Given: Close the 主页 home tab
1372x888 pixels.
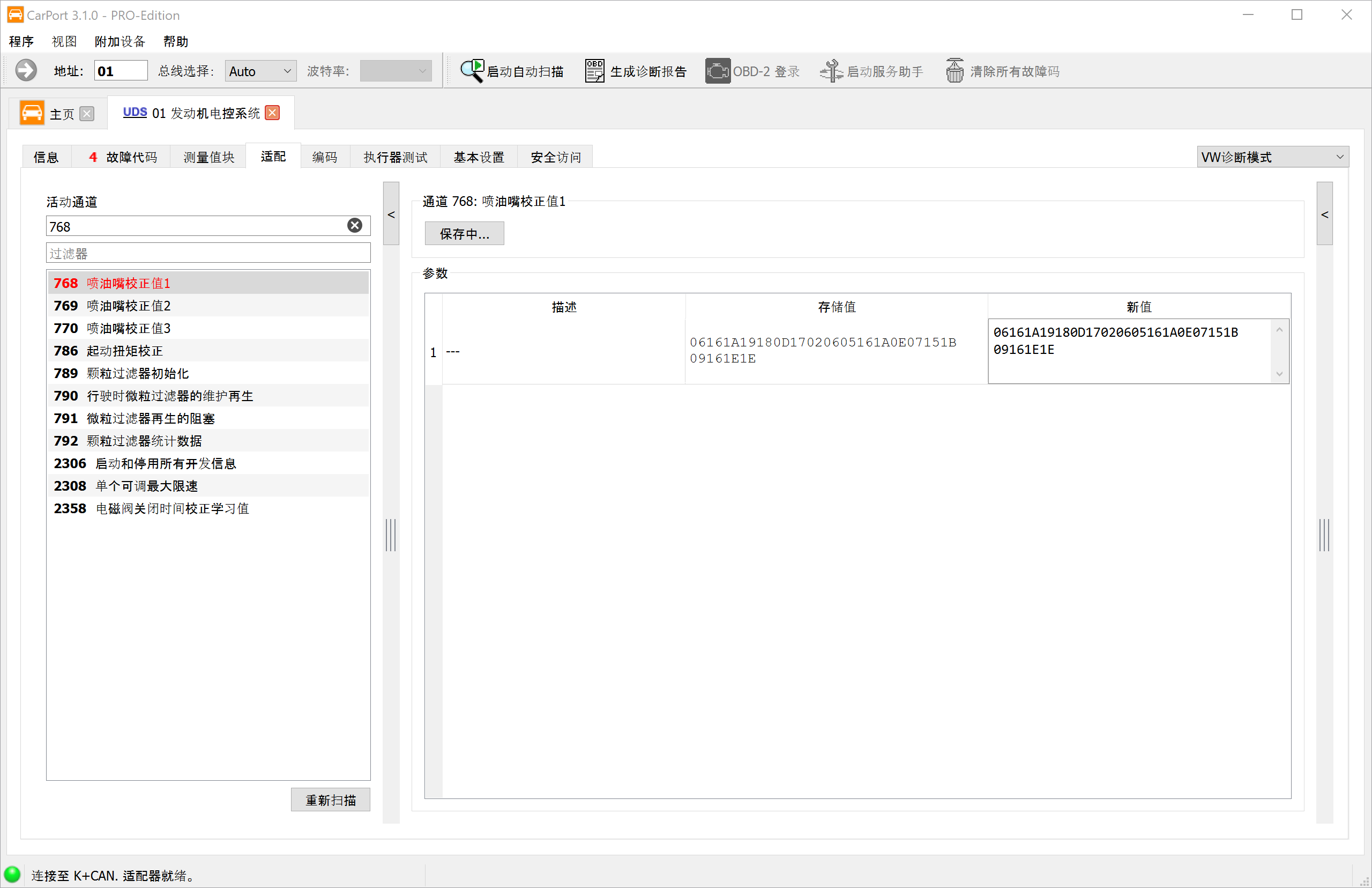Looking at the screenshot, I should point(87,114).
